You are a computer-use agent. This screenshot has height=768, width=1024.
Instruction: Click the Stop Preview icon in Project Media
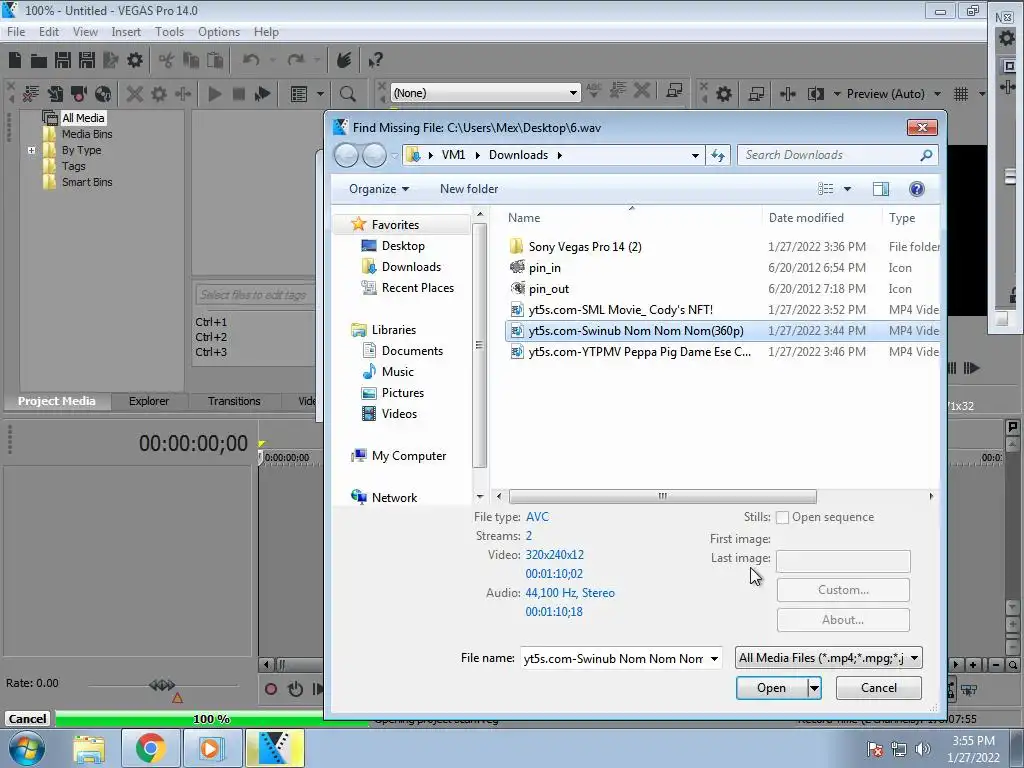click(x=238, y=94)
